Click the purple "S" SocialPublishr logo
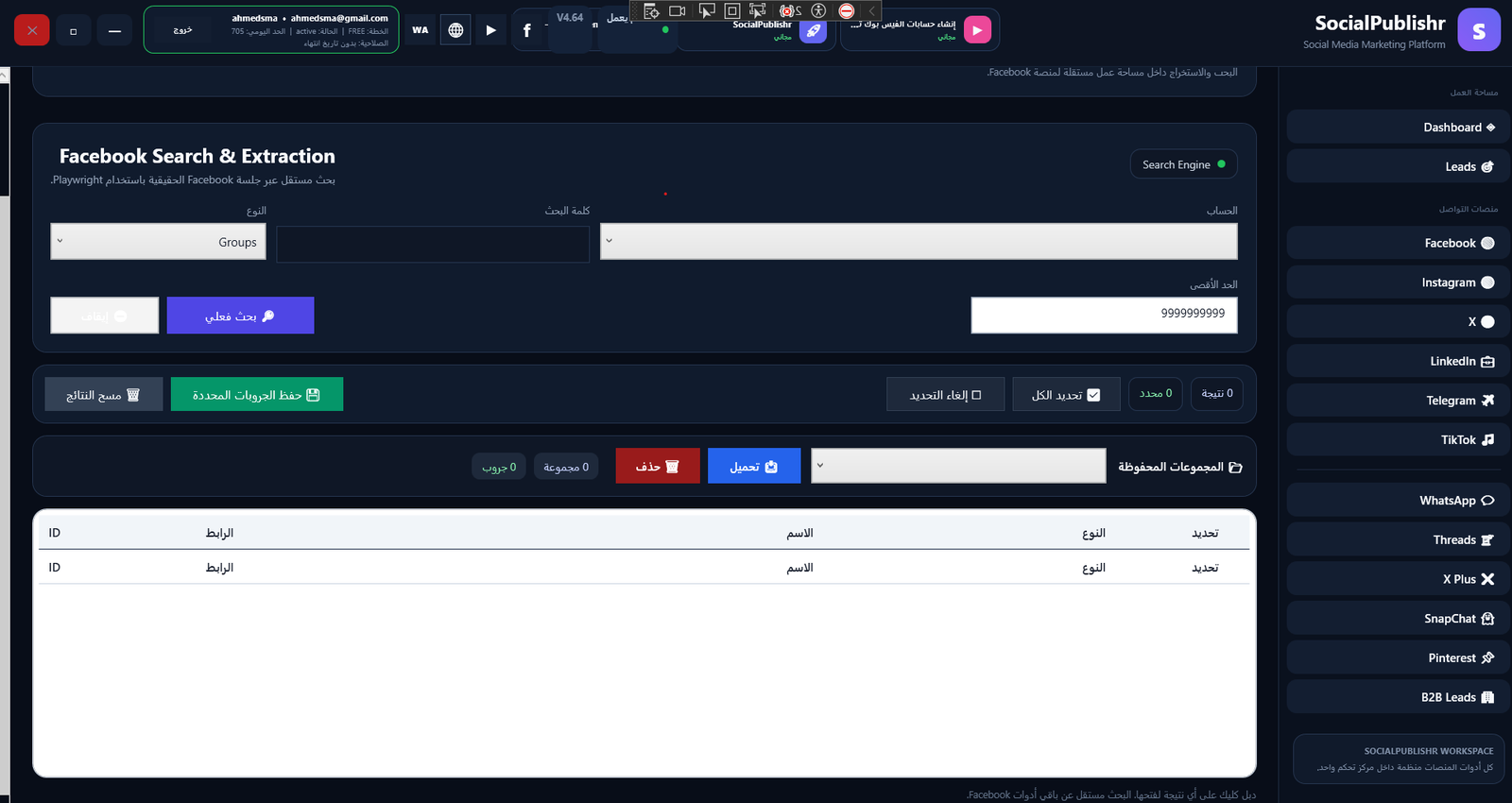The height and width of the screenshot is (803, 1512). pyautogui.click(x=1479, y=30)
